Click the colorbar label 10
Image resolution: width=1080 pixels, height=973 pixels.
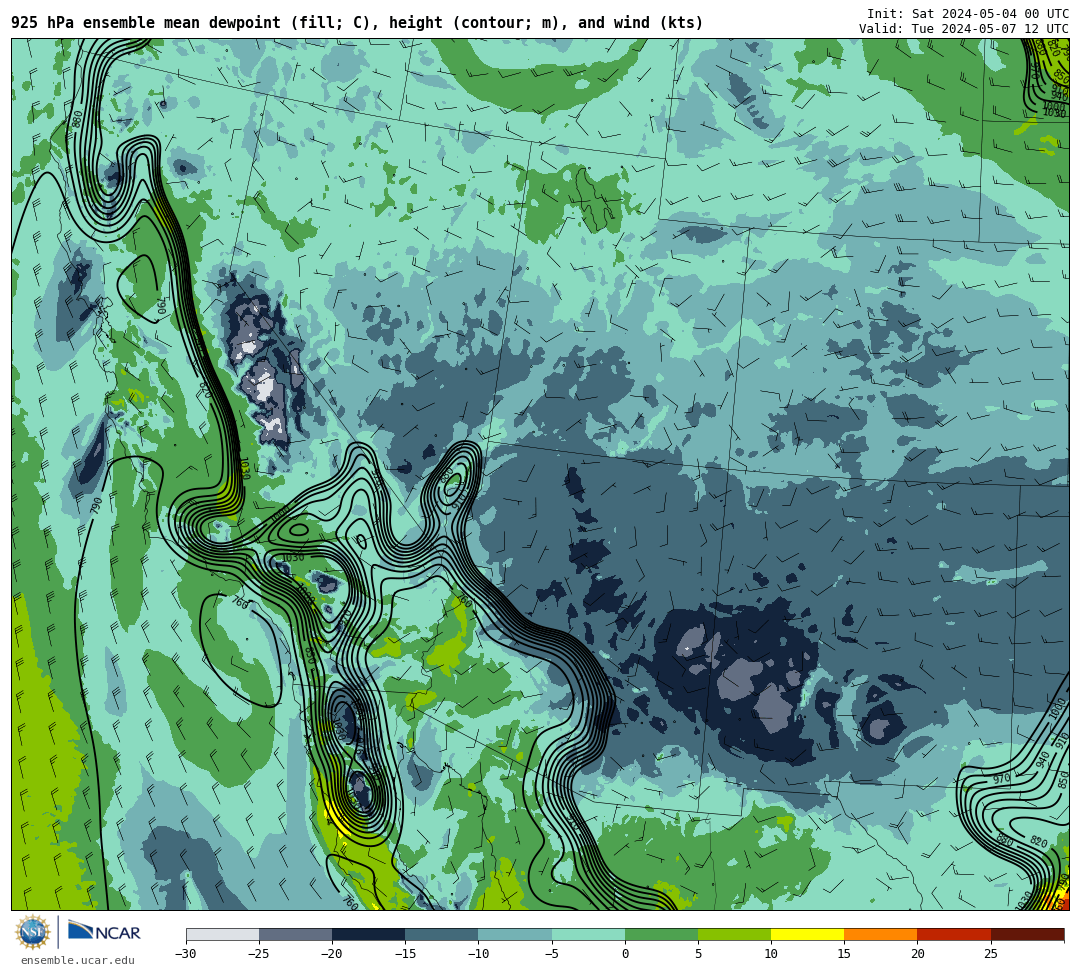click(771, 954)
